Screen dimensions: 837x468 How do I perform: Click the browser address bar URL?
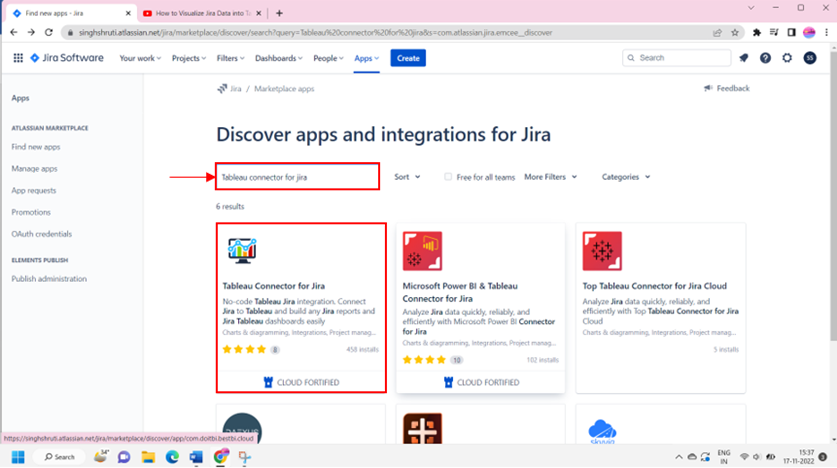coord(315,33)
